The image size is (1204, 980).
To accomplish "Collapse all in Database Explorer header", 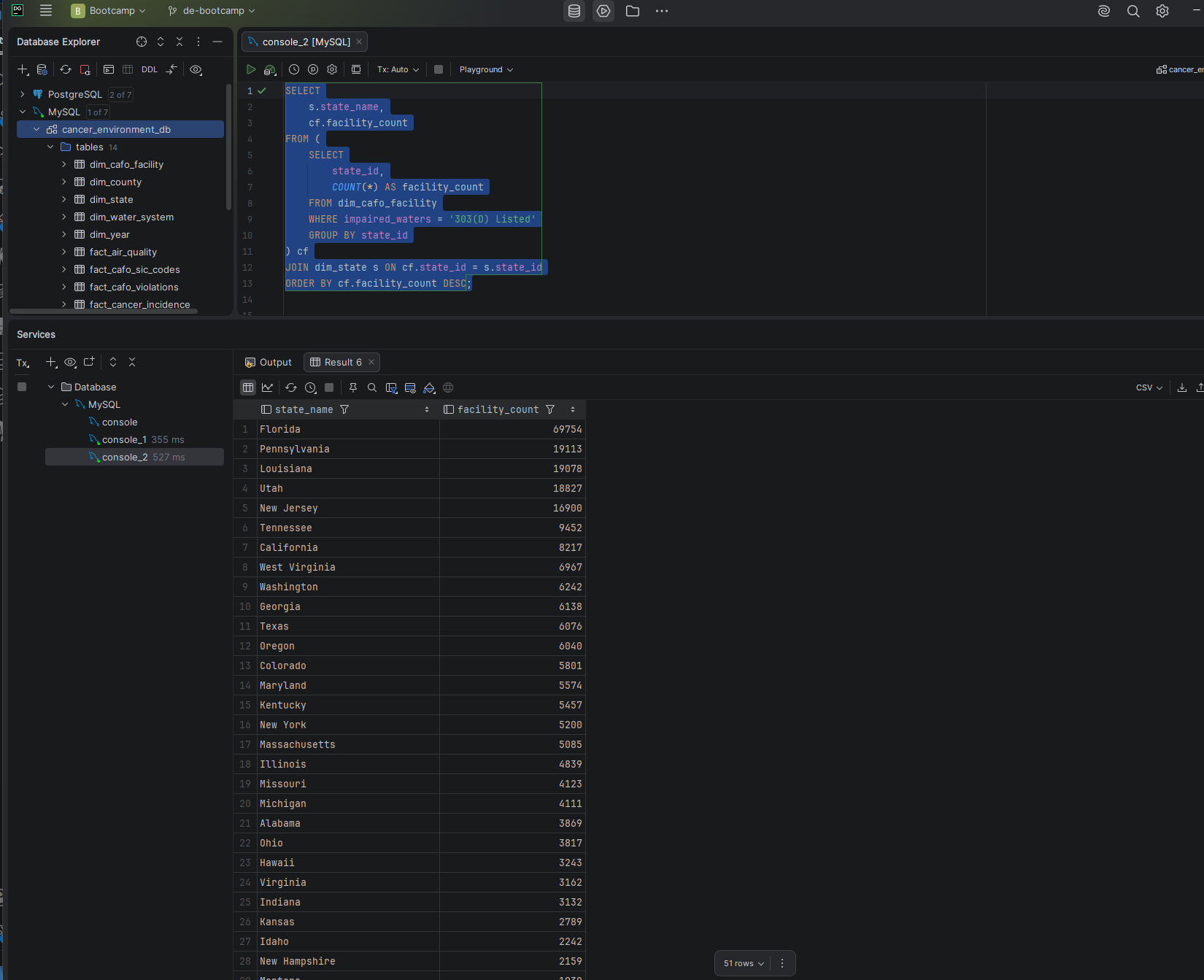I will [180, 42].
